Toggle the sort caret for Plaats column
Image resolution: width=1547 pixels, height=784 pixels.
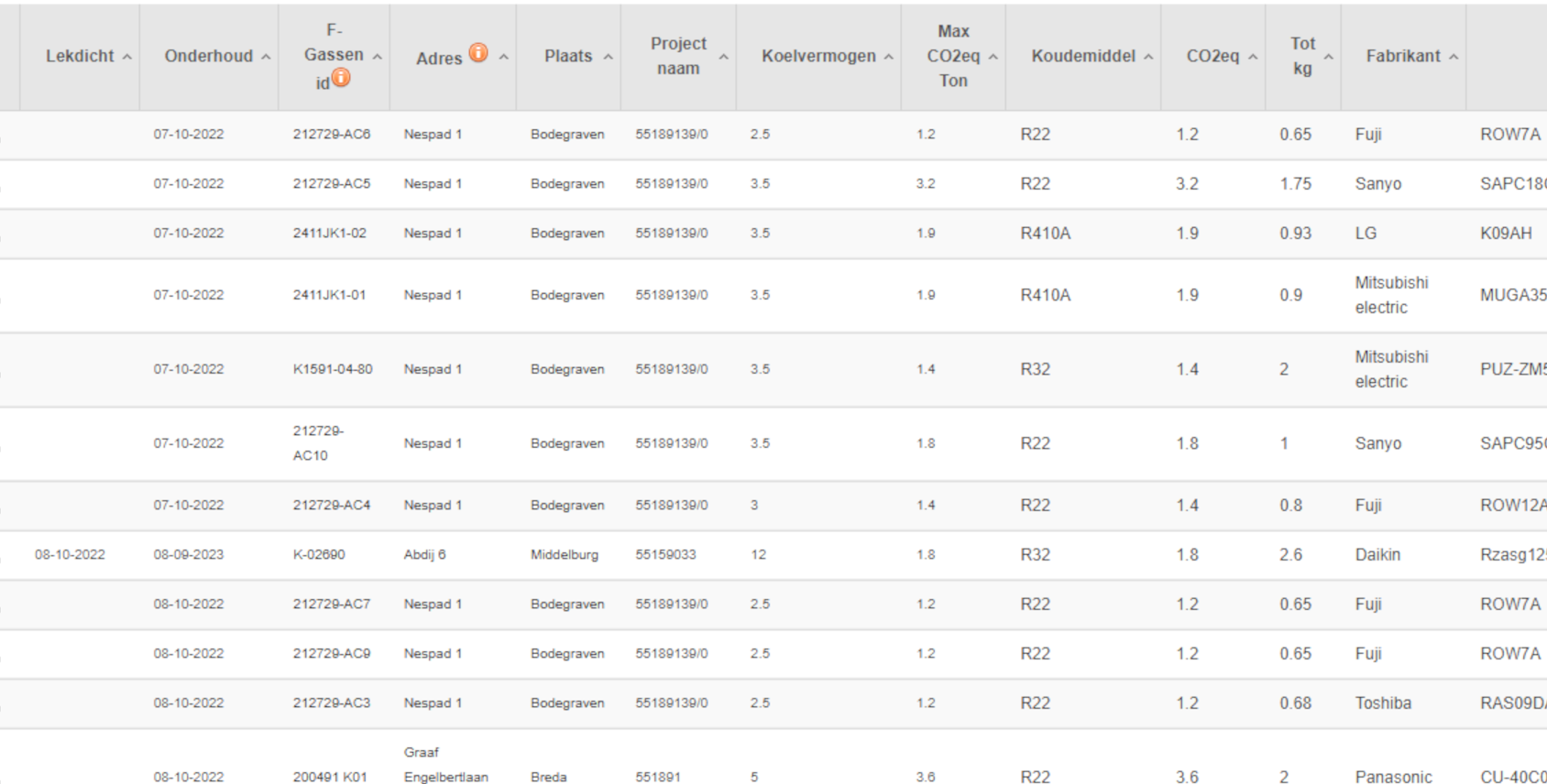point(608,57)
